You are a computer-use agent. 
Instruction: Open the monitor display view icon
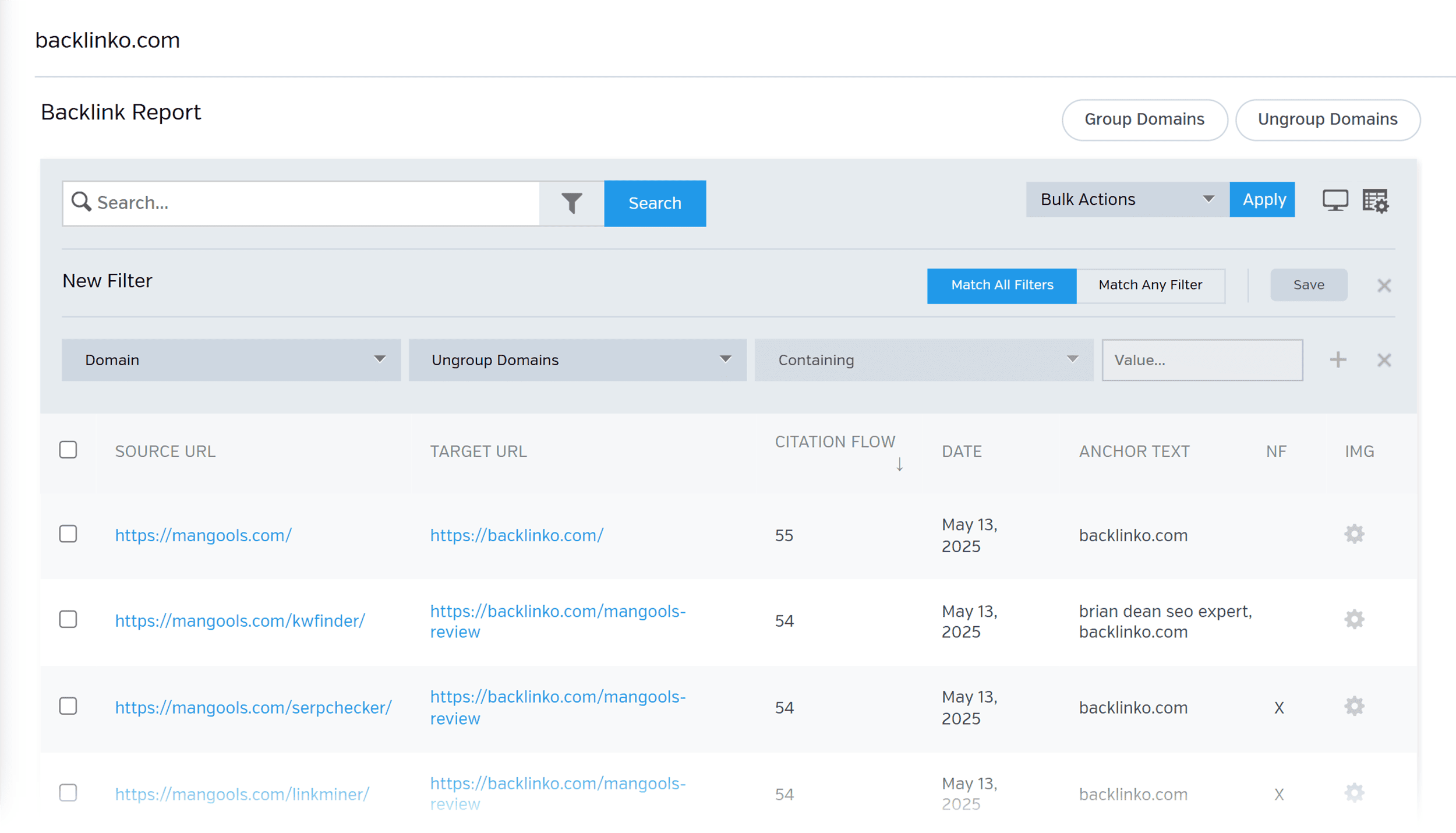click(1335, 200)
